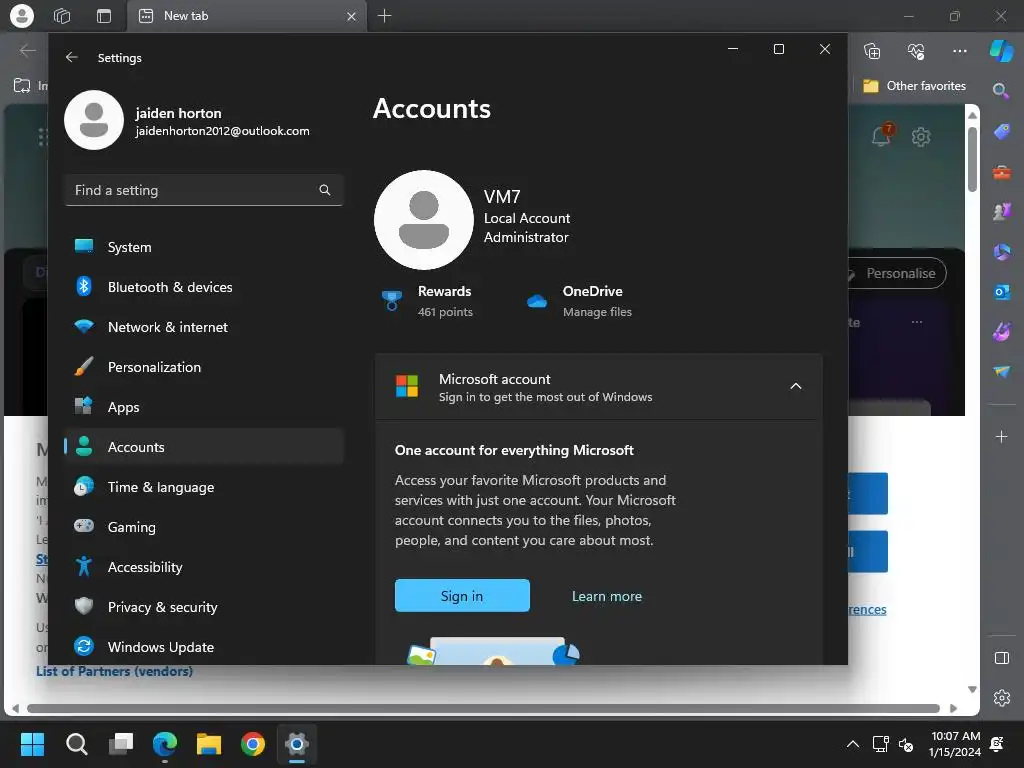Go to Network & internet settings

click(x=204, y=327)
